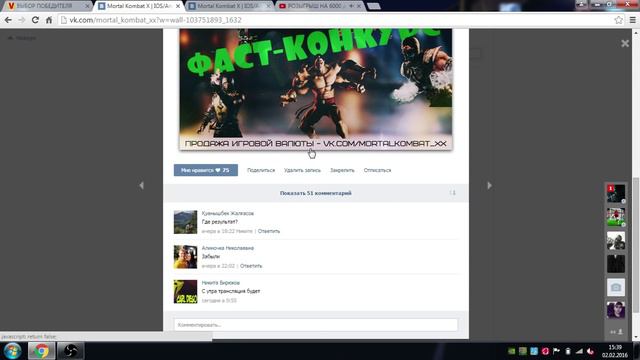Open the bottom friend chat avatar
This screenshot has width=640, height=360.
click(616, 310)
